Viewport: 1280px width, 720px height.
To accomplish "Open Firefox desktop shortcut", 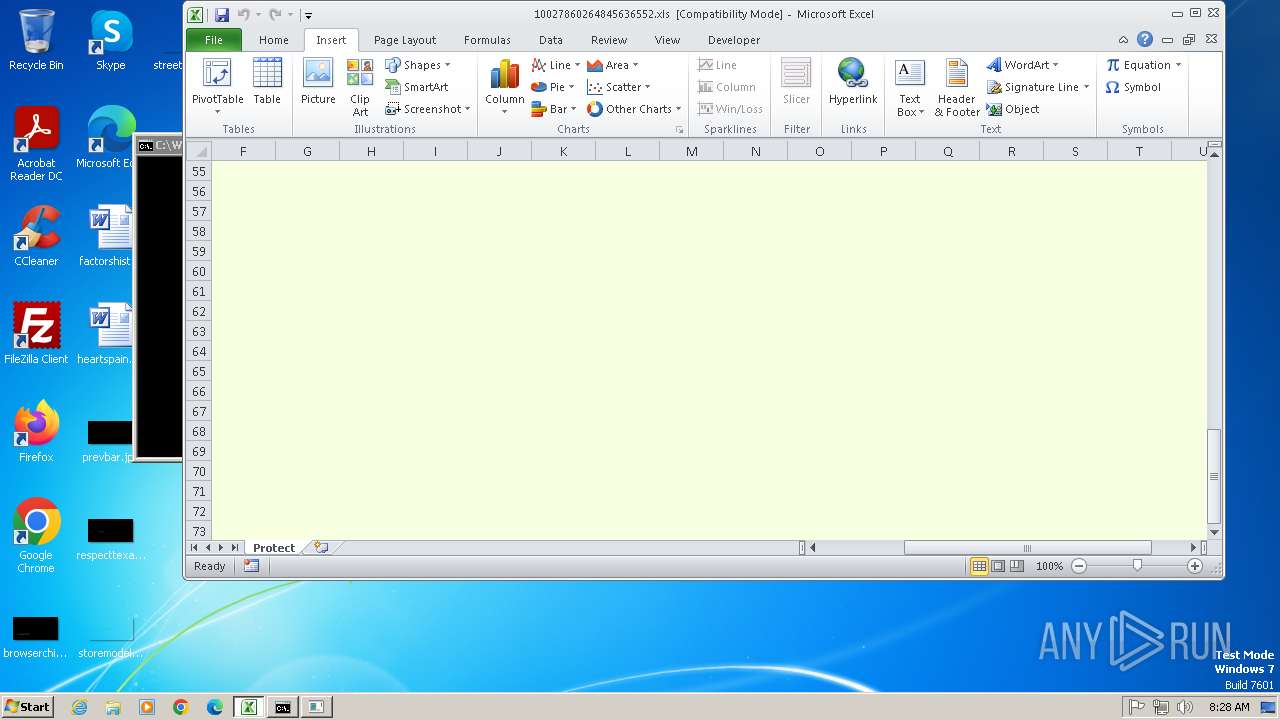I will point(36,432).
